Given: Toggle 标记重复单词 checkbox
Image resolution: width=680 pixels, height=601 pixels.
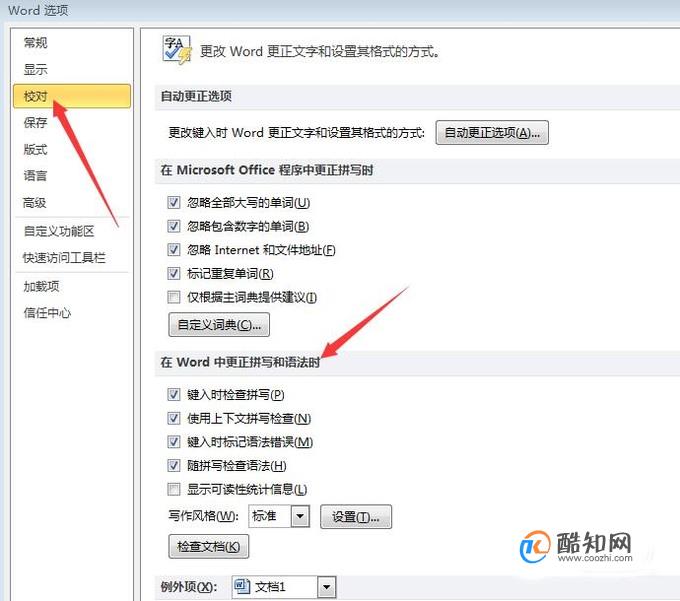Looking at the screenshot, I should point(173,274).
